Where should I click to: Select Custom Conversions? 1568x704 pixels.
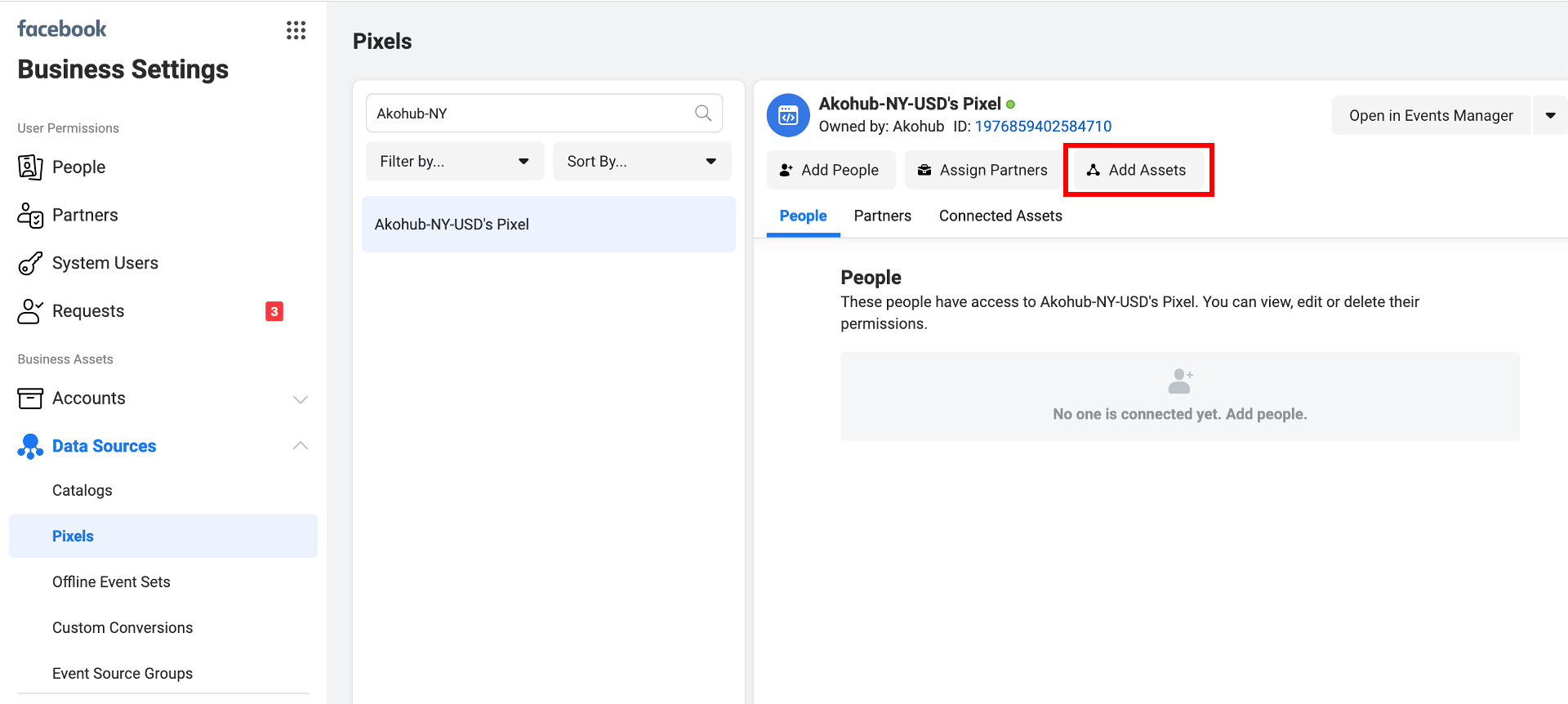click(122, 627)
